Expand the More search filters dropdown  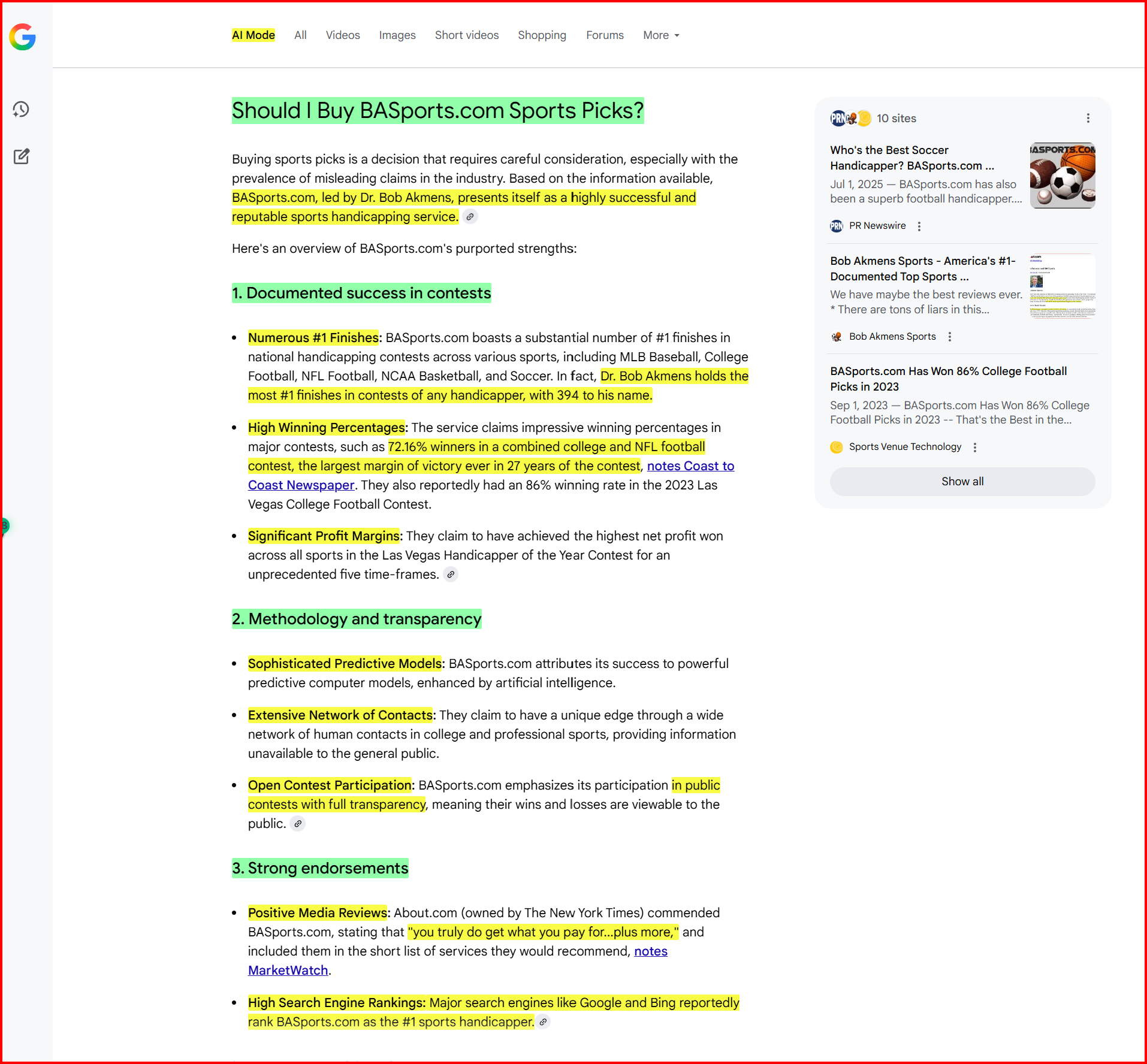[661, 35]
